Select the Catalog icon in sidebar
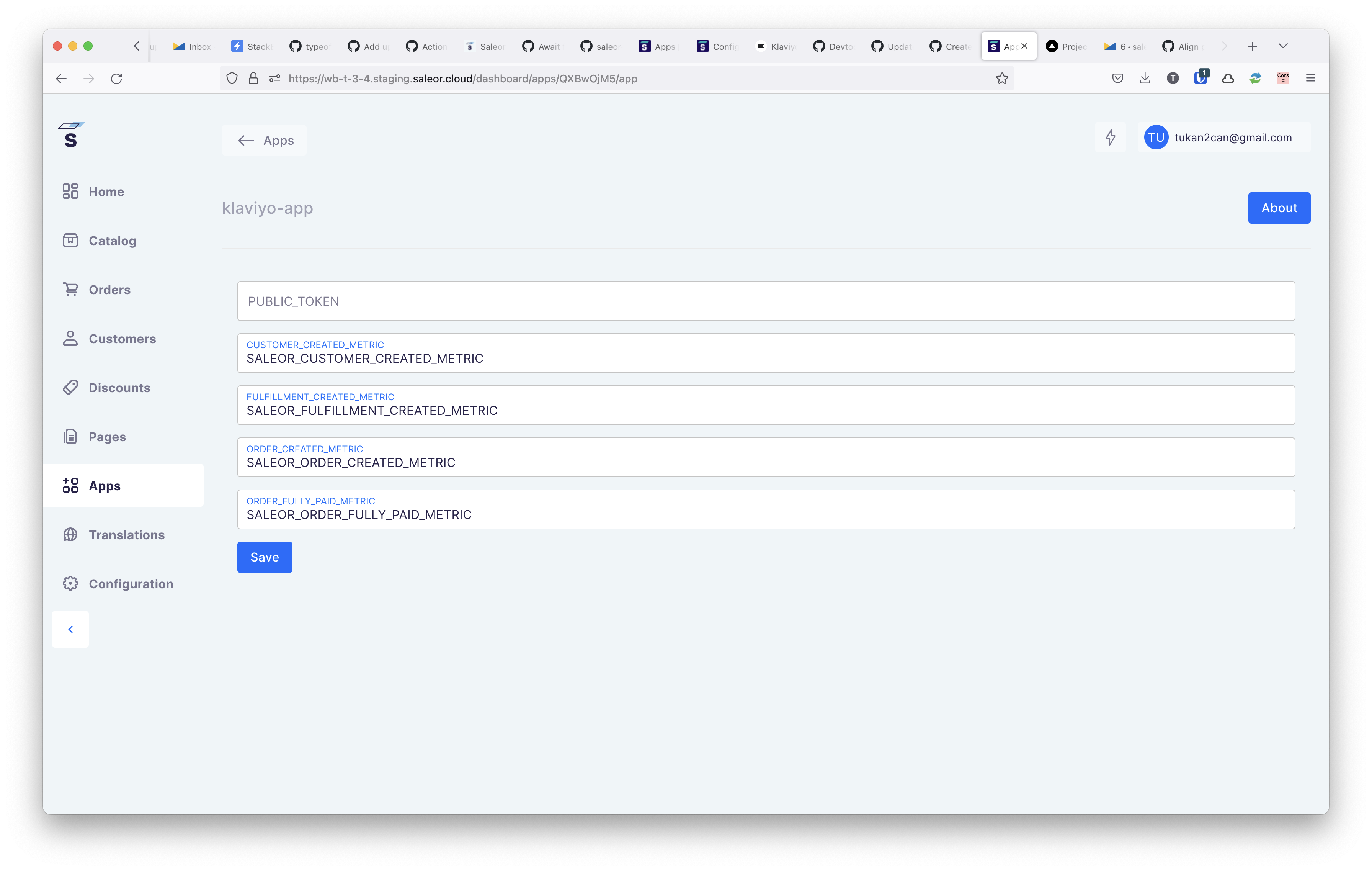 coord(70,241)
